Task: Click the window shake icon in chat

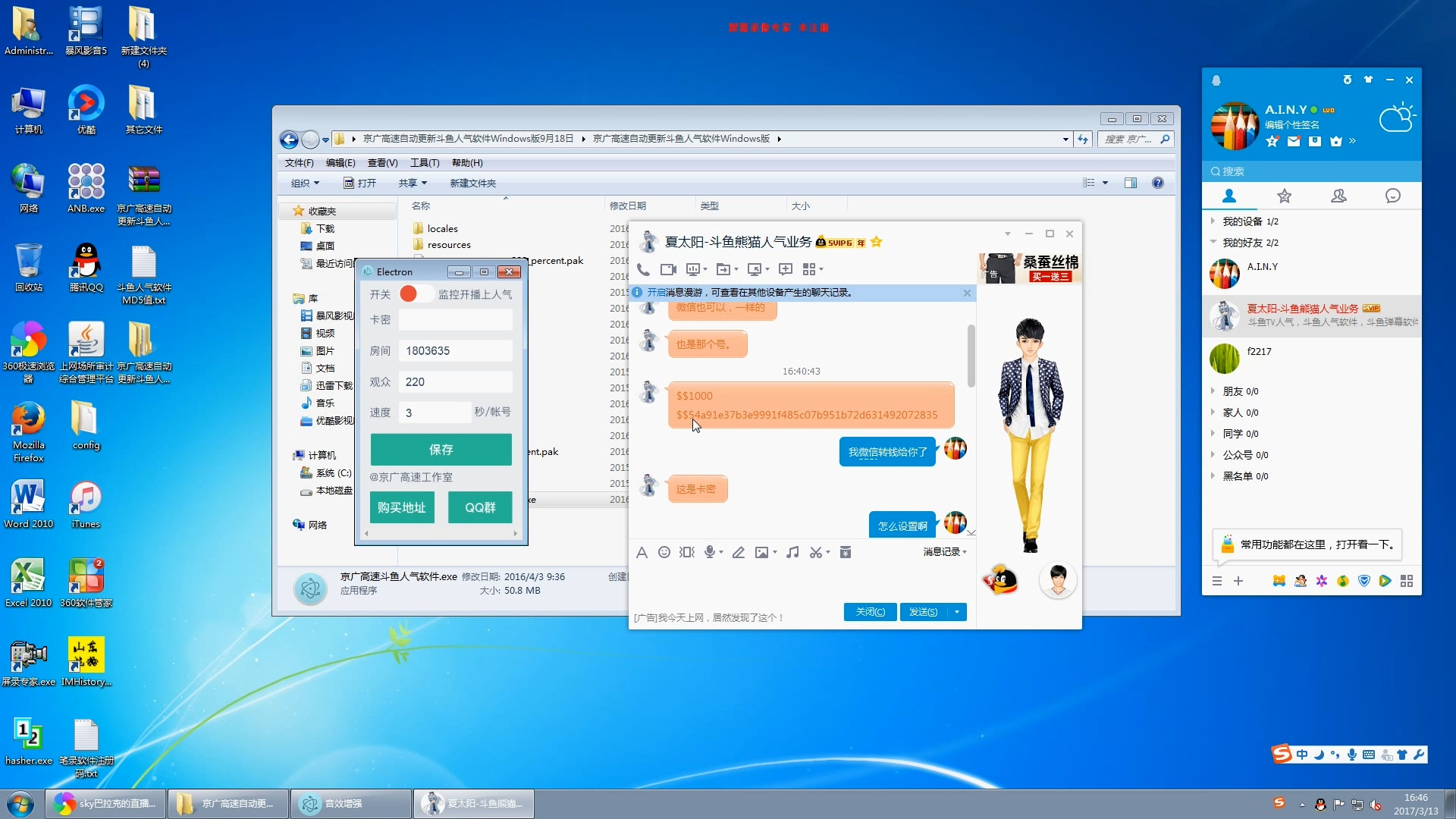Action: [687, 552]
